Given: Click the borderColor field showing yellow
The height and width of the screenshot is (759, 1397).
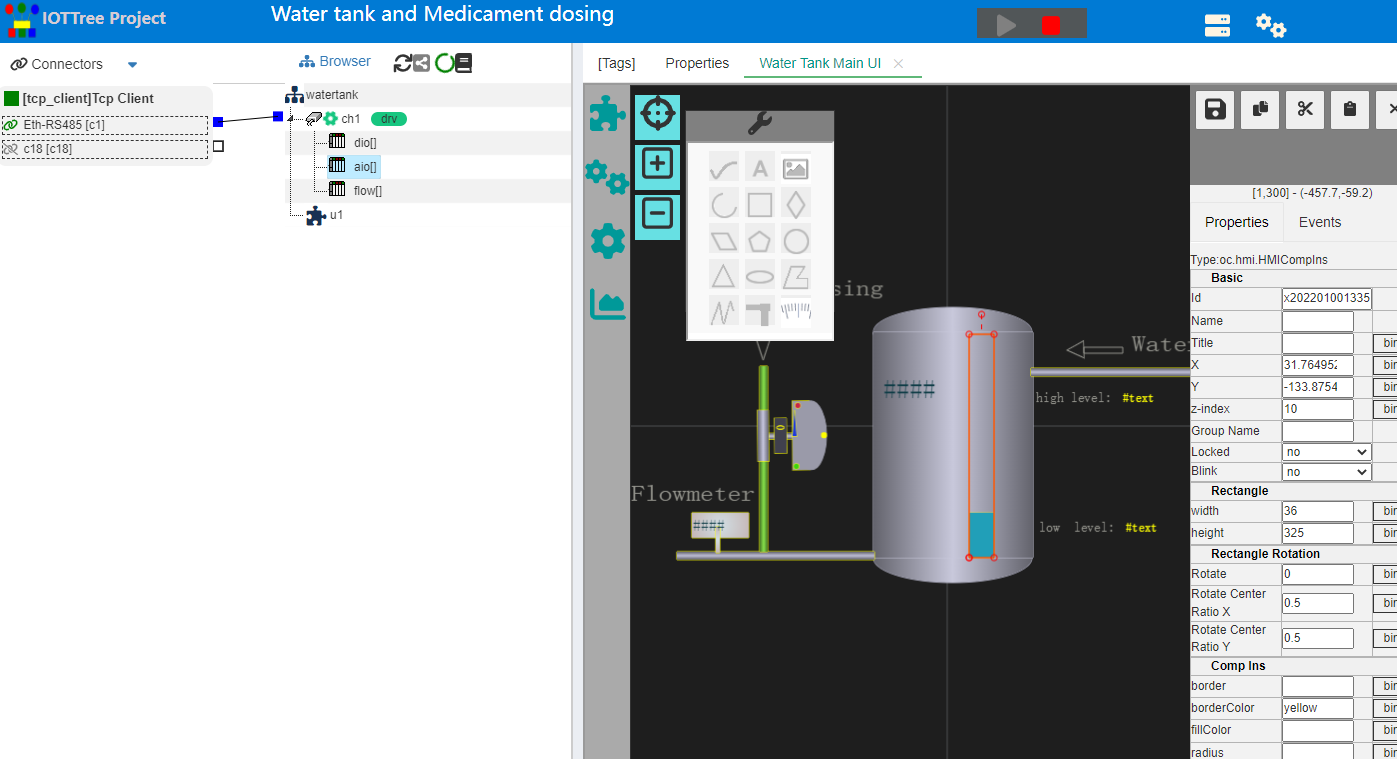Looking at the screenshot, I should (x=1318, y=709).
